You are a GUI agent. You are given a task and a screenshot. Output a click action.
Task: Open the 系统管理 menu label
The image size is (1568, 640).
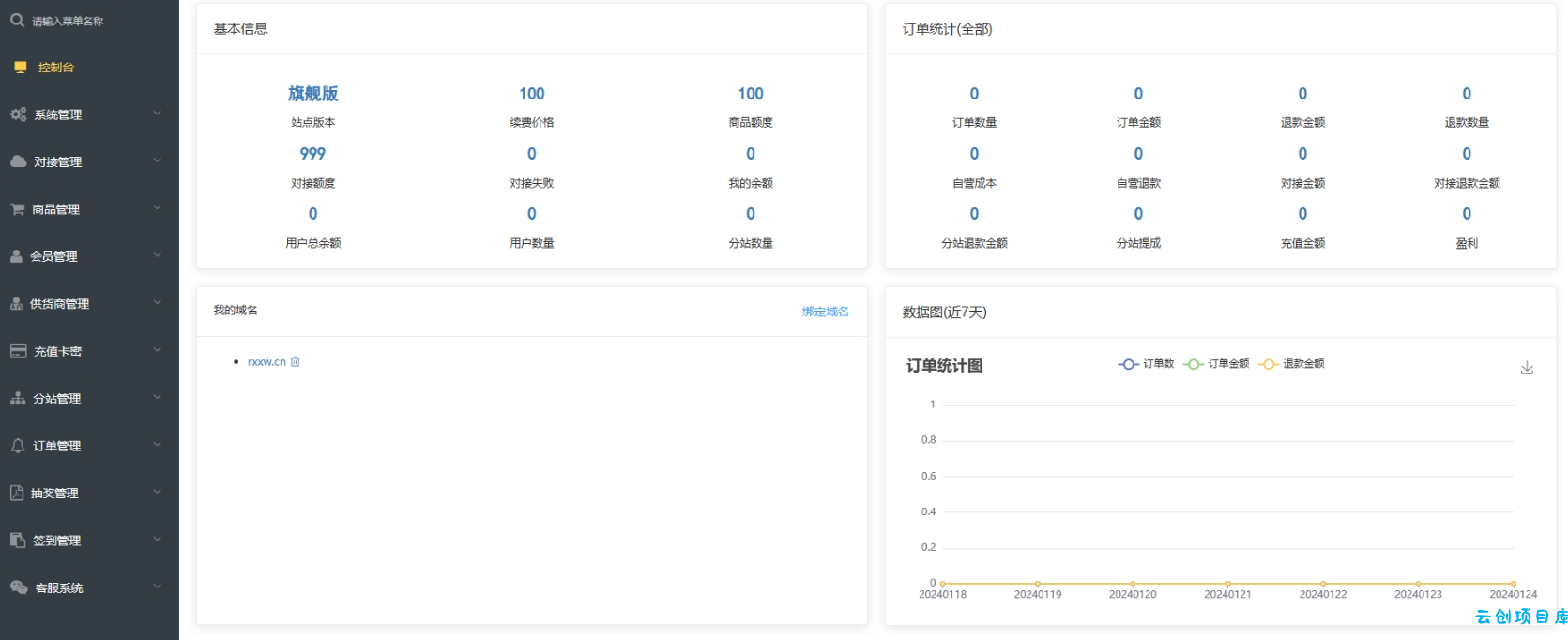pyautogui.click(x=58, y=114)
